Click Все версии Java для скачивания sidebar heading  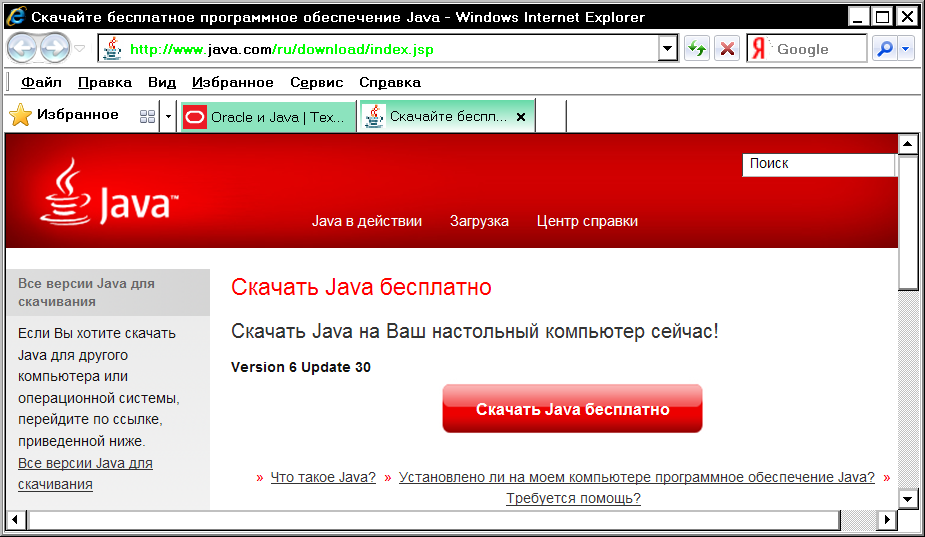[x=86, y=292]
